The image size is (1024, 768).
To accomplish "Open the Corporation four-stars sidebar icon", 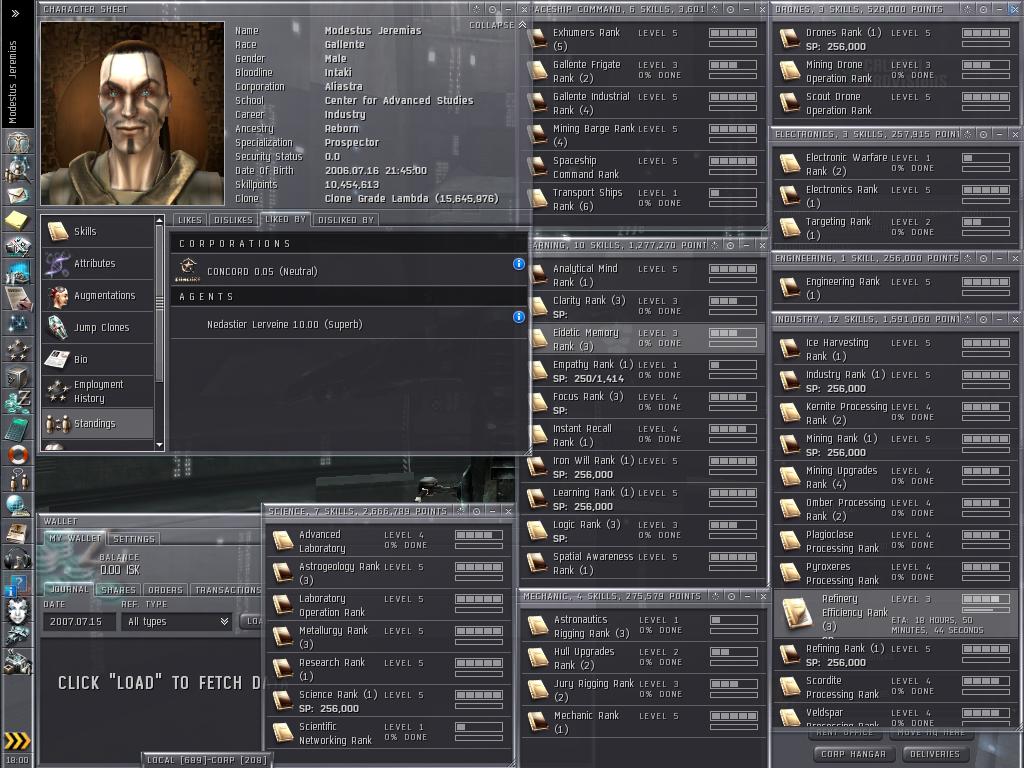I will tap(18, 350).
